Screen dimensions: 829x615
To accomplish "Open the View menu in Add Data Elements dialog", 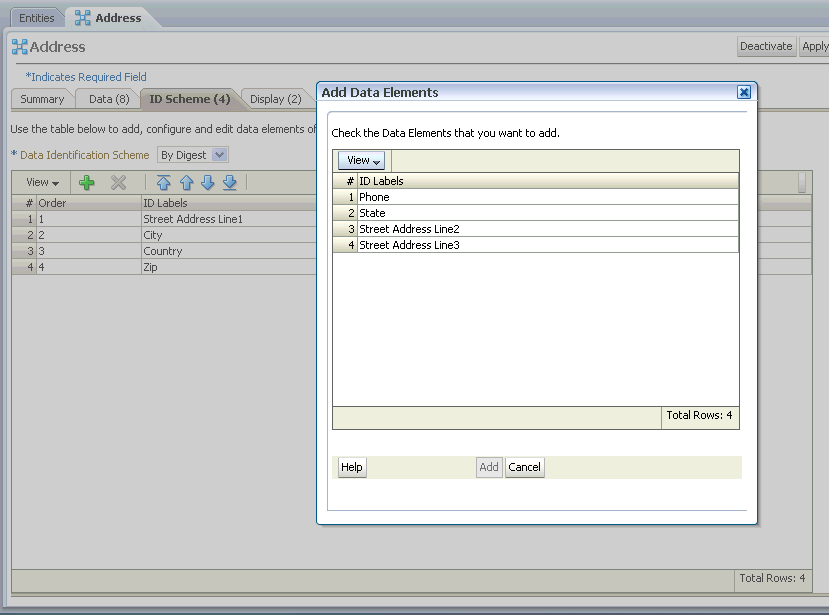I will click(x=361, y=159).
